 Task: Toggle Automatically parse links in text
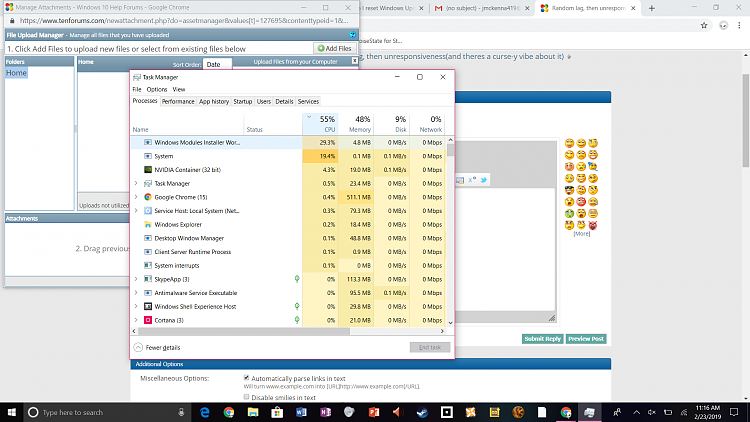(246, 378)
